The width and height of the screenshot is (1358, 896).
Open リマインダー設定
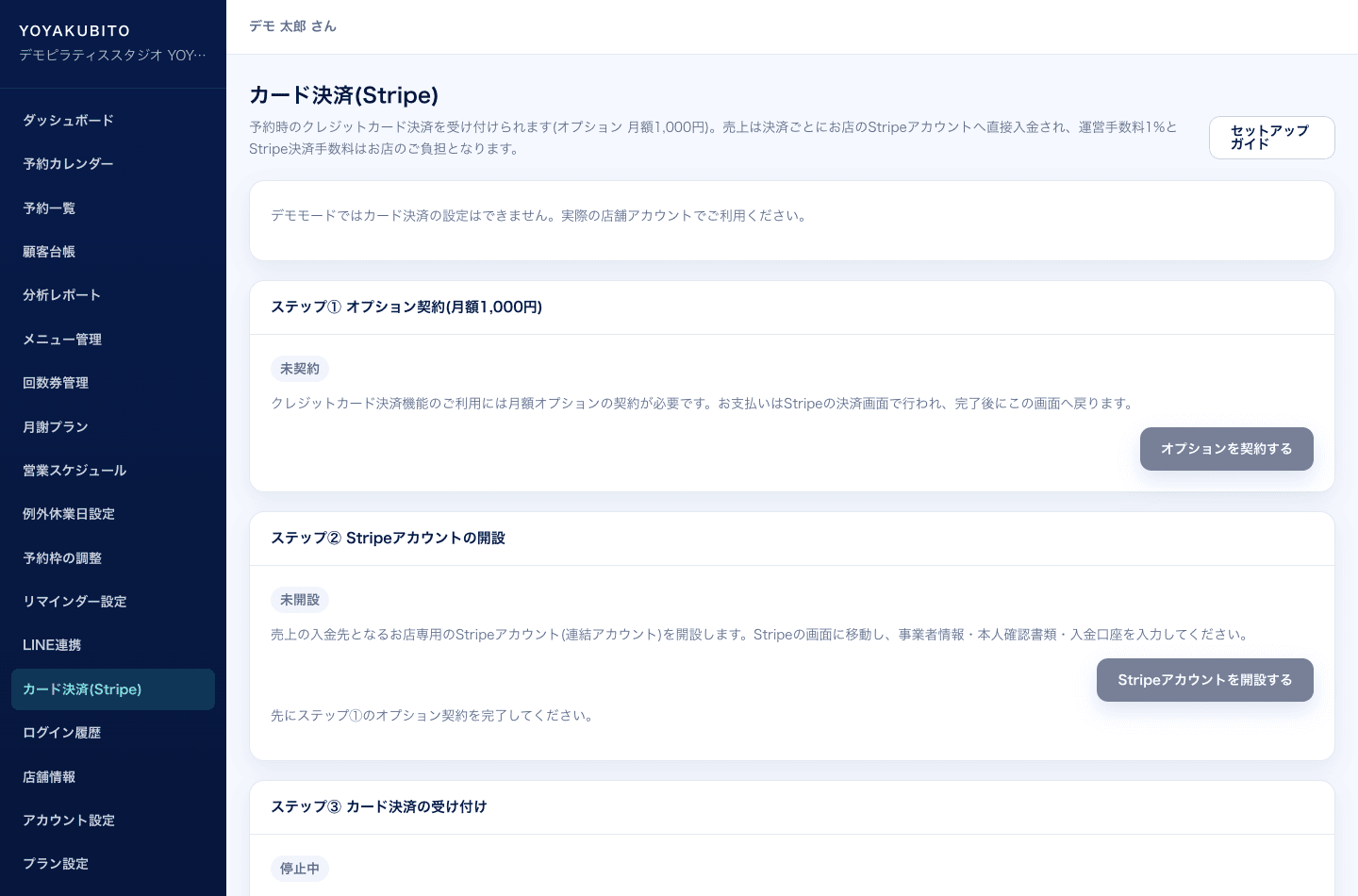pos(113,602)
